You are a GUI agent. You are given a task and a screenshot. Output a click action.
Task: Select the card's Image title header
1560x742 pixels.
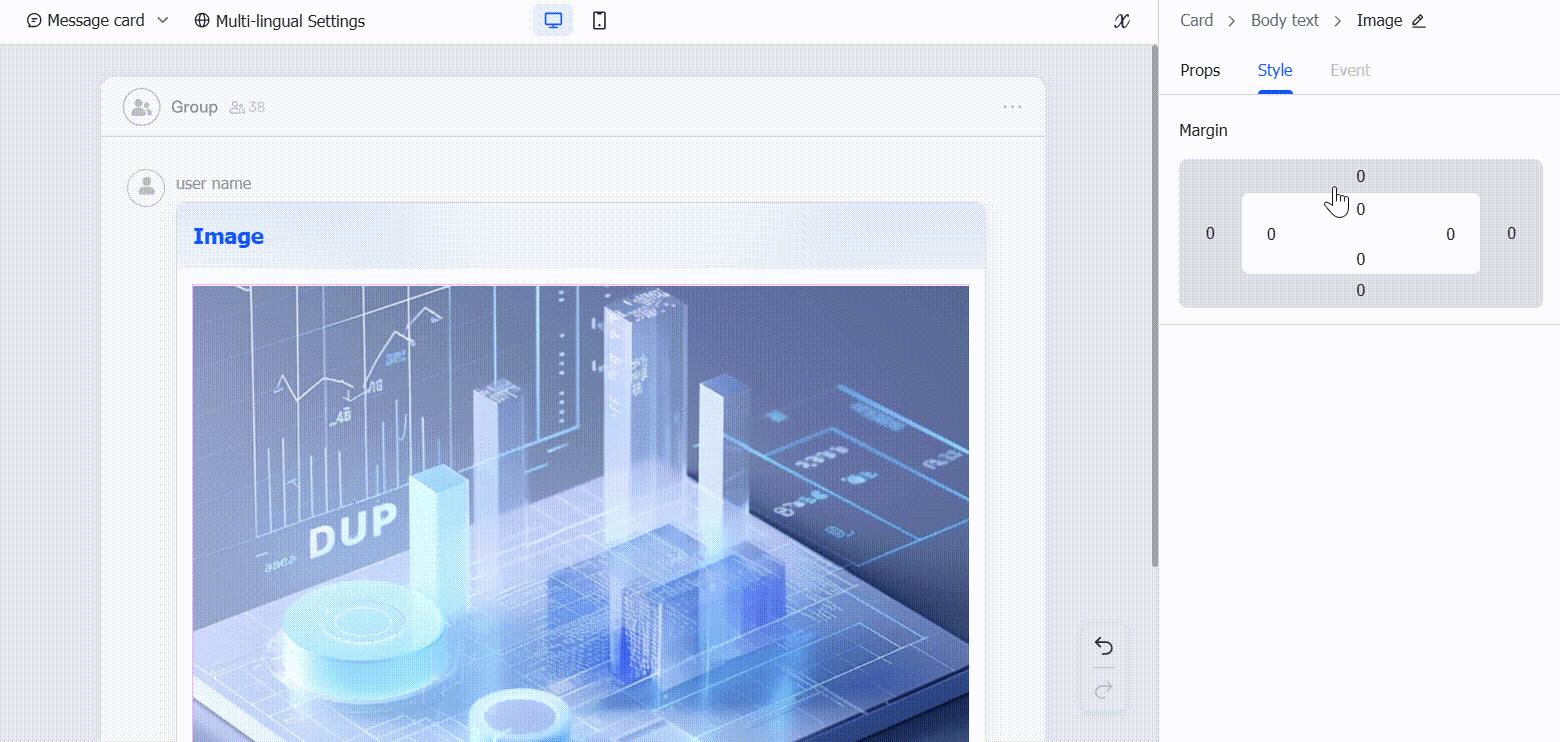(x=581, y=236)
